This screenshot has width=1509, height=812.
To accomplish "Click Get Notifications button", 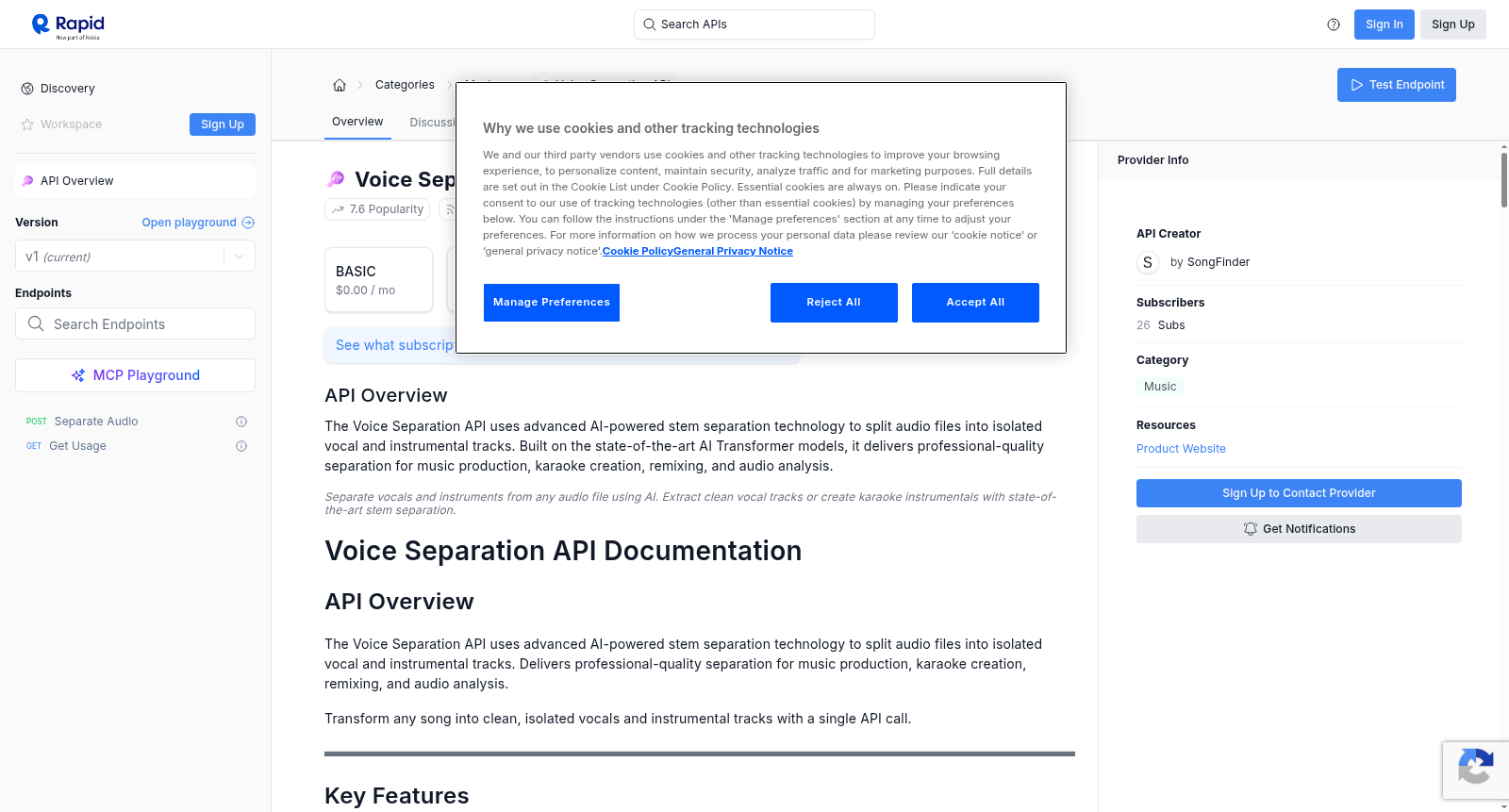I will click(x=1299, y=529).
